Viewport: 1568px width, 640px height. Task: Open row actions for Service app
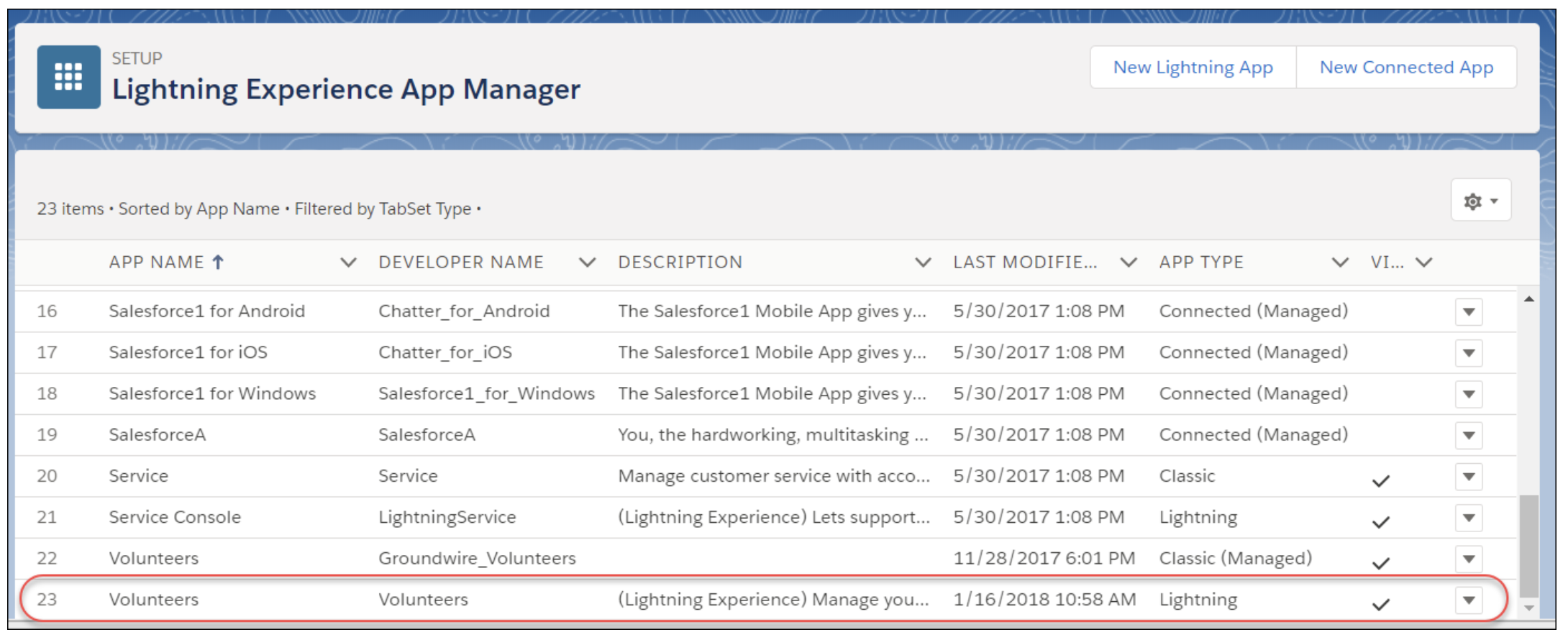1469,477
